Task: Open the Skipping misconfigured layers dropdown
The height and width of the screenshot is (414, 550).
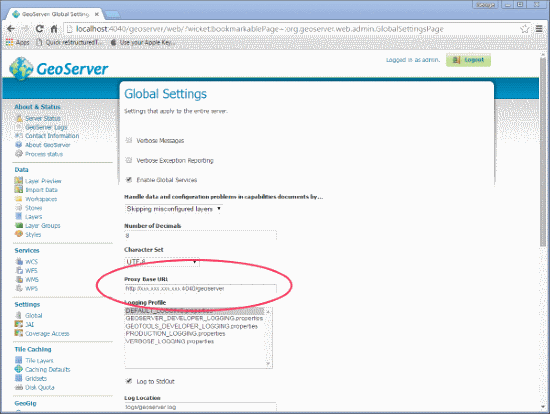Action: 174,209
